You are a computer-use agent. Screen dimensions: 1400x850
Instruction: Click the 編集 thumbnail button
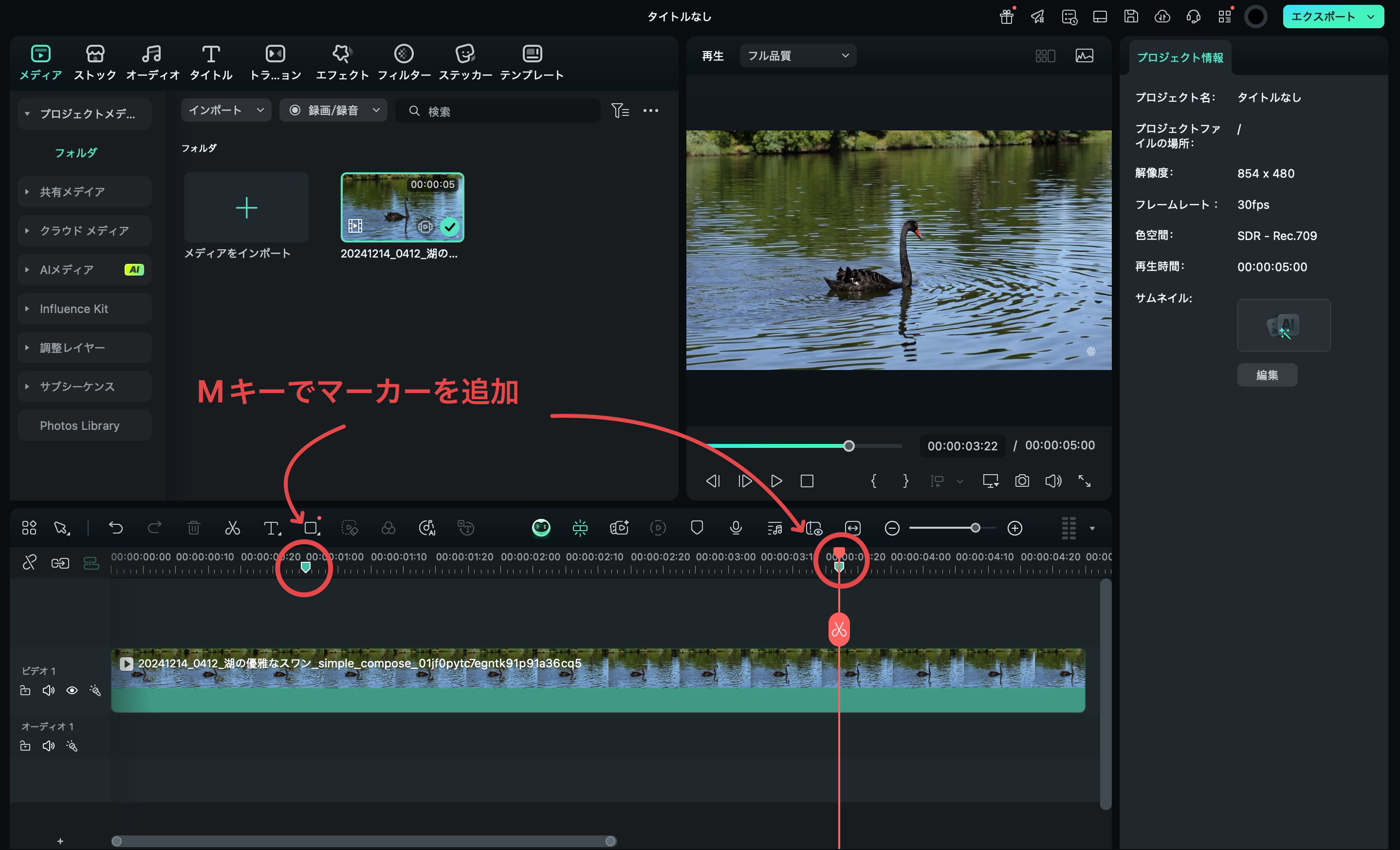1267,375
